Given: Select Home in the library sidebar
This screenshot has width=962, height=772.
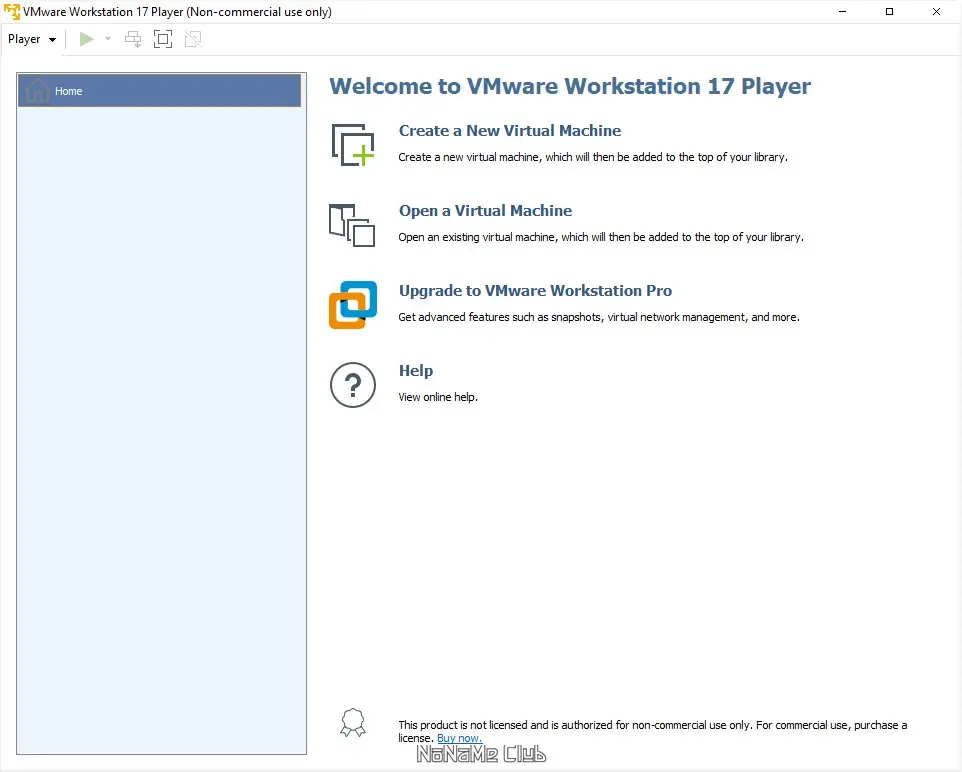Looking at the screenshot, I should click(160, 91).
